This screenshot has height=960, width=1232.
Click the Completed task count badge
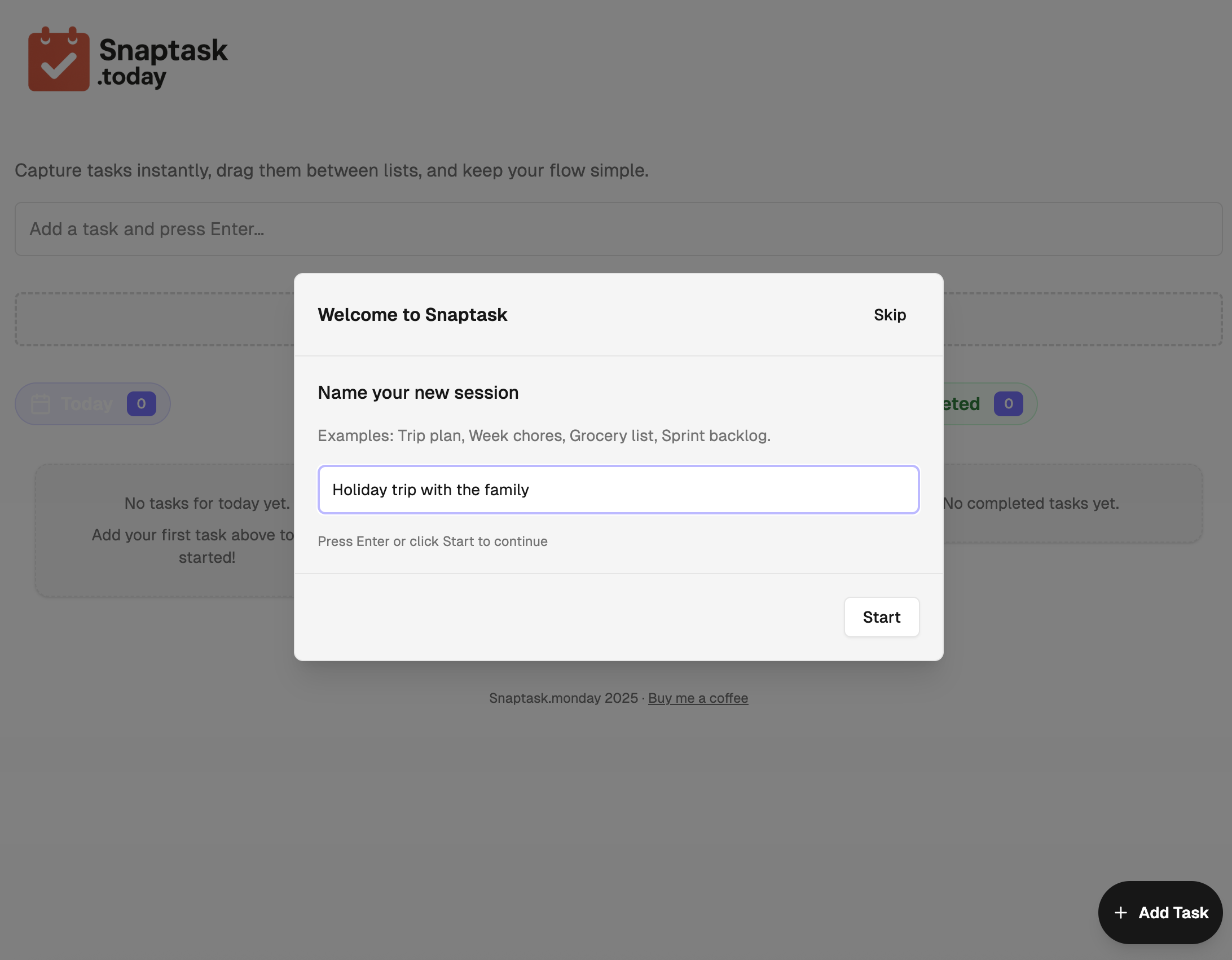(1008, 404)
